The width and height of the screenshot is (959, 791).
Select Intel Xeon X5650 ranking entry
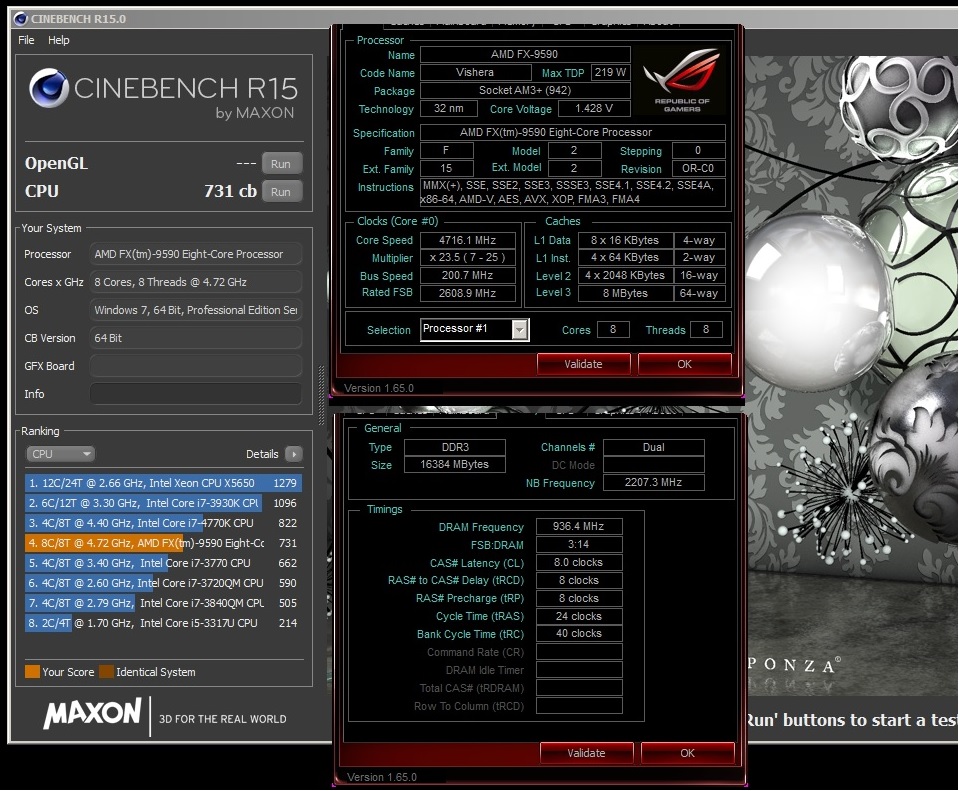[163, 483]
